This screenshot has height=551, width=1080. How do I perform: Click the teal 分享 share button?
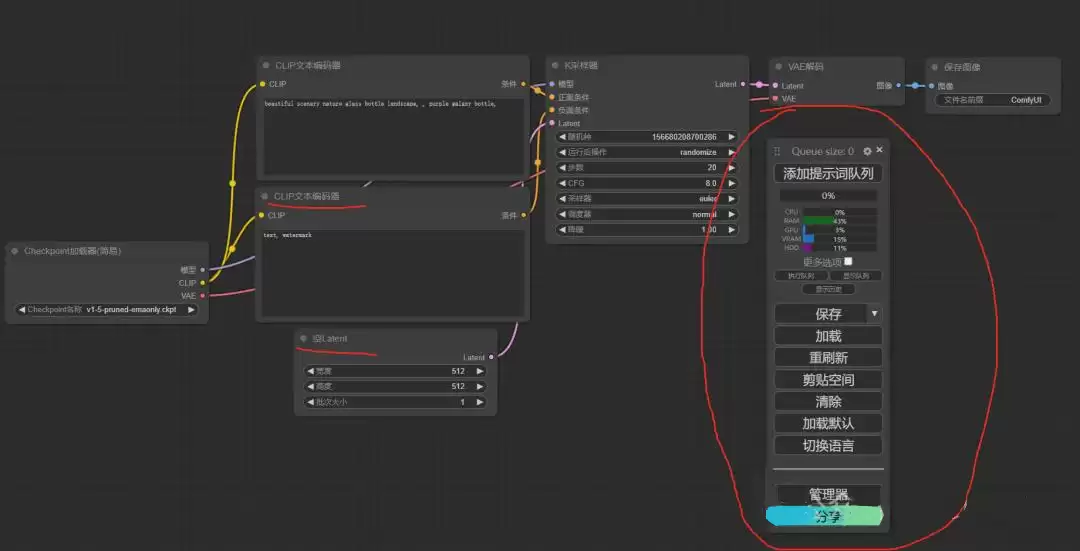click(825, 517)
